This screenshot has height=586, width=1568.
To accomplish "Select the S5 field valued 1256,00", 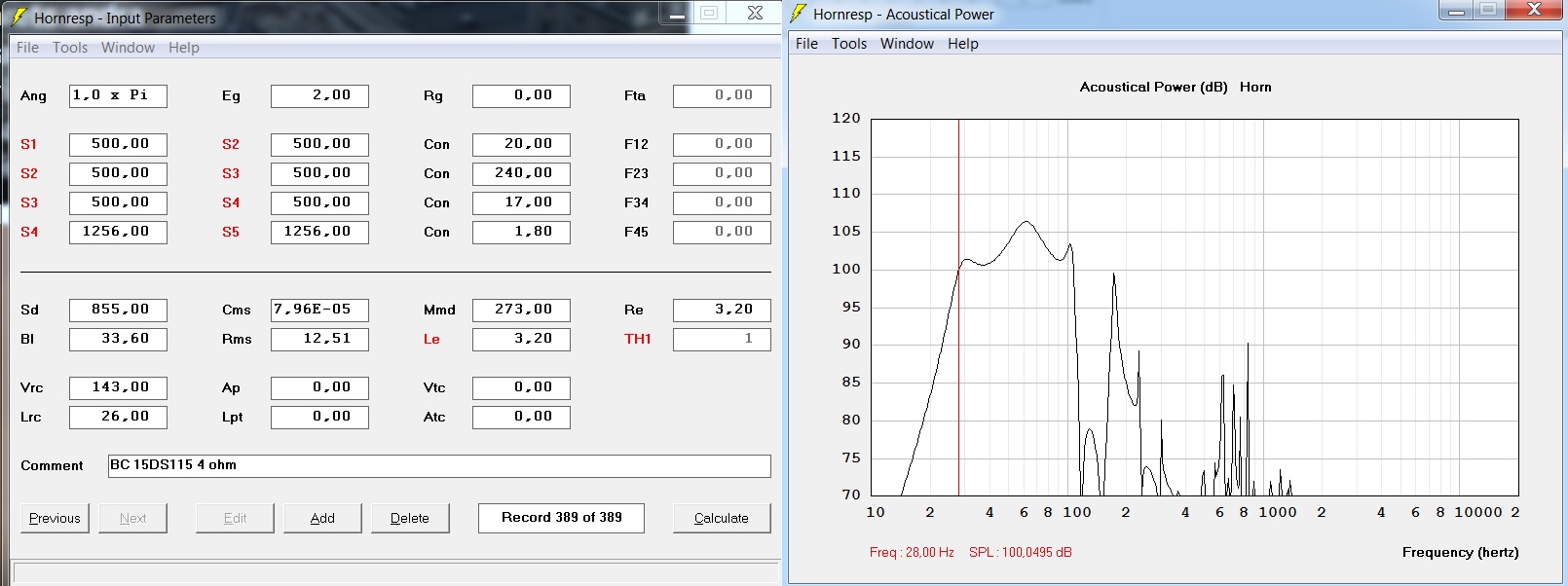I will 319,232.
